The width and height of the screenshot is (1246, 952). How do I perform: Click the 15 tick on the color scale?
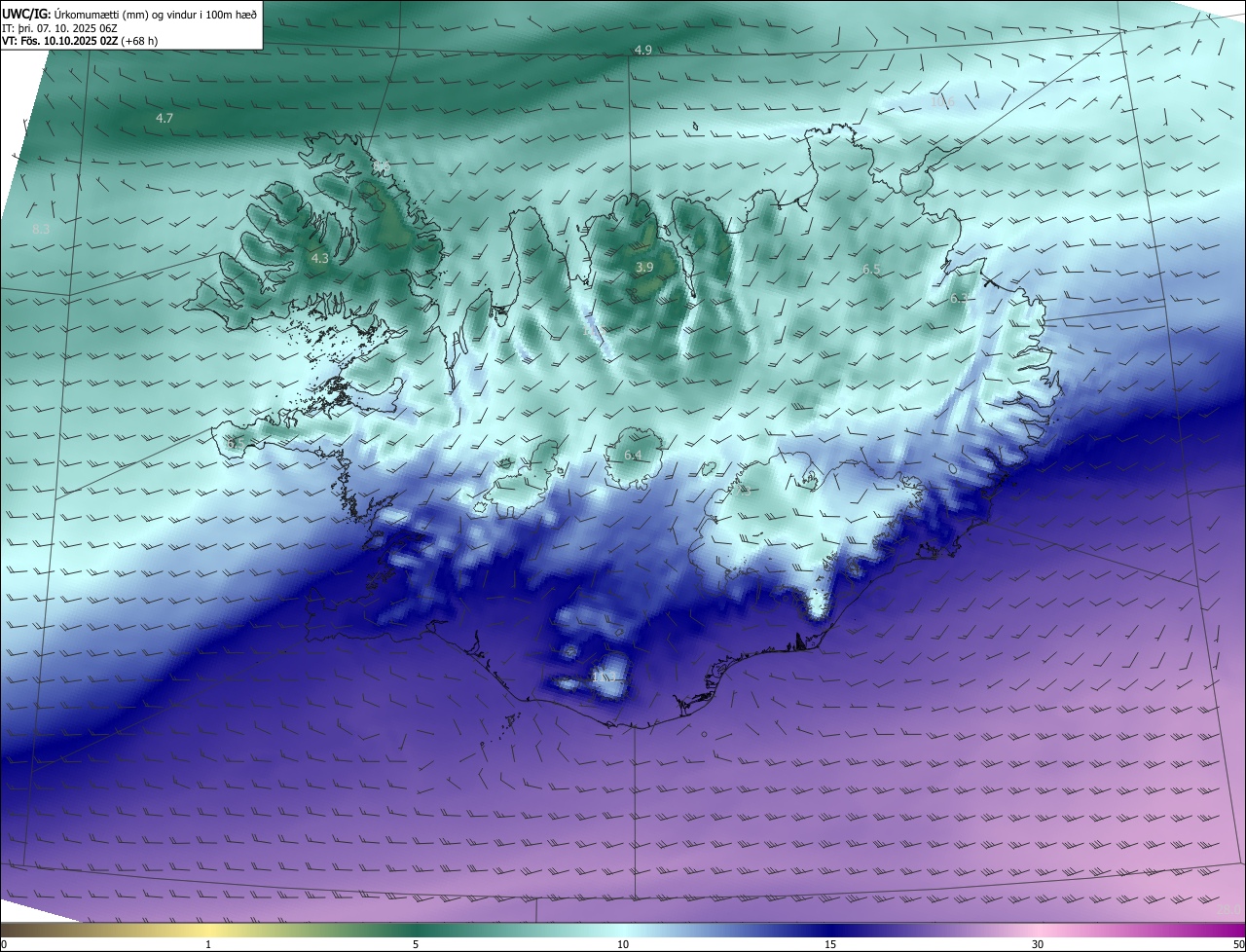(x=830, y=944)
